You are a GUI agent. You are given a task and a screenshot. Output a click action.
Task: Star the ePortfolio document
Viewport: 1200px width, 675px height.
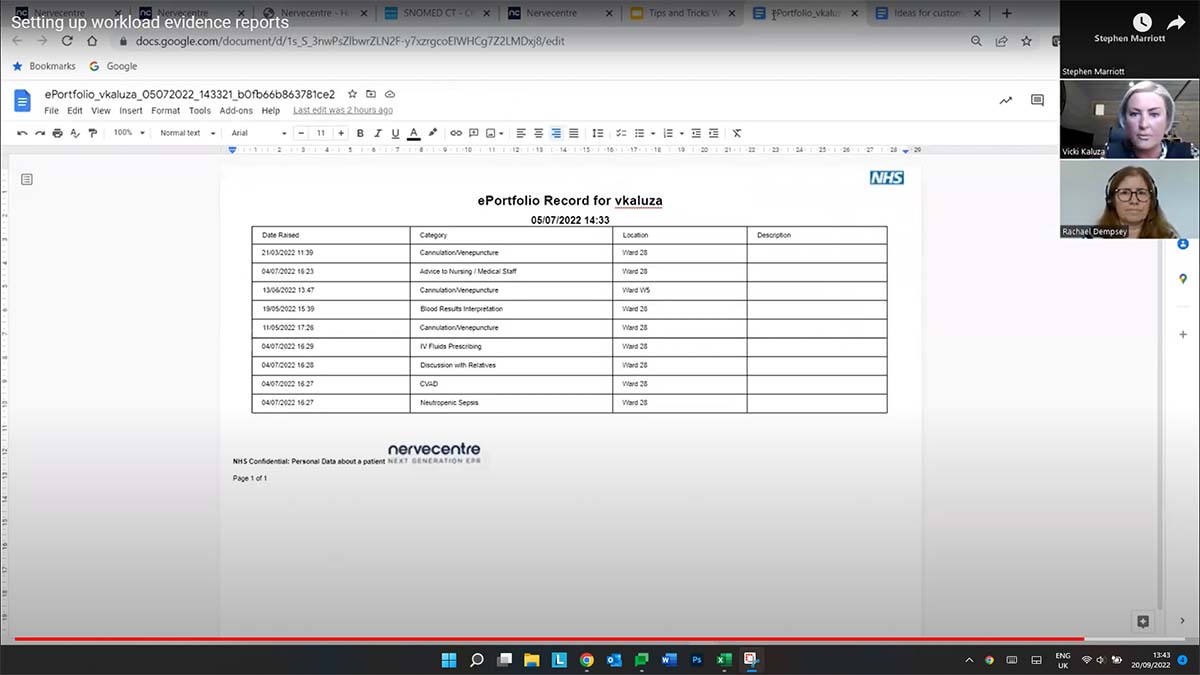click(351, 93)
